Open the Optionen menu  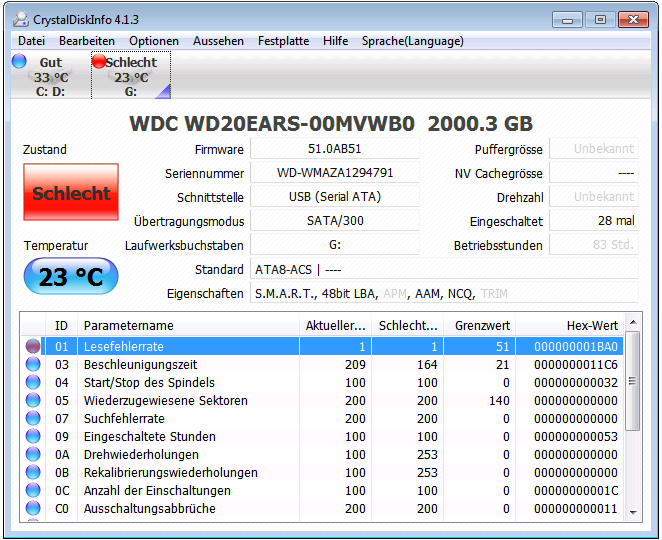pos(154,41)
